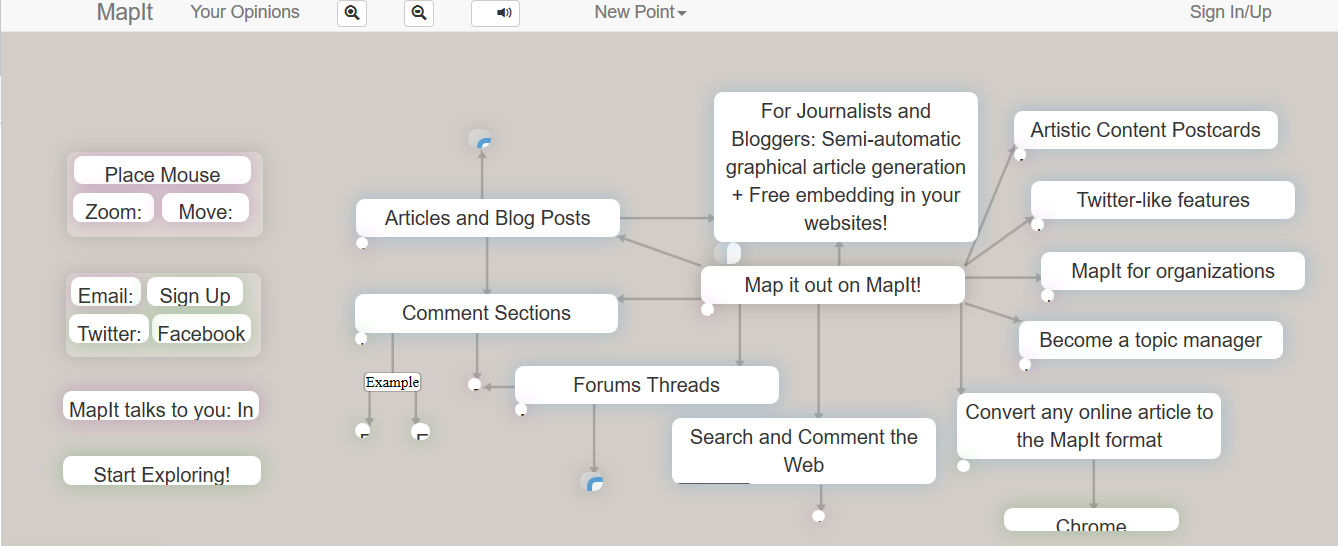Click the right child circle under Example
Screen dimensions: 1338x546
[420, 432]
